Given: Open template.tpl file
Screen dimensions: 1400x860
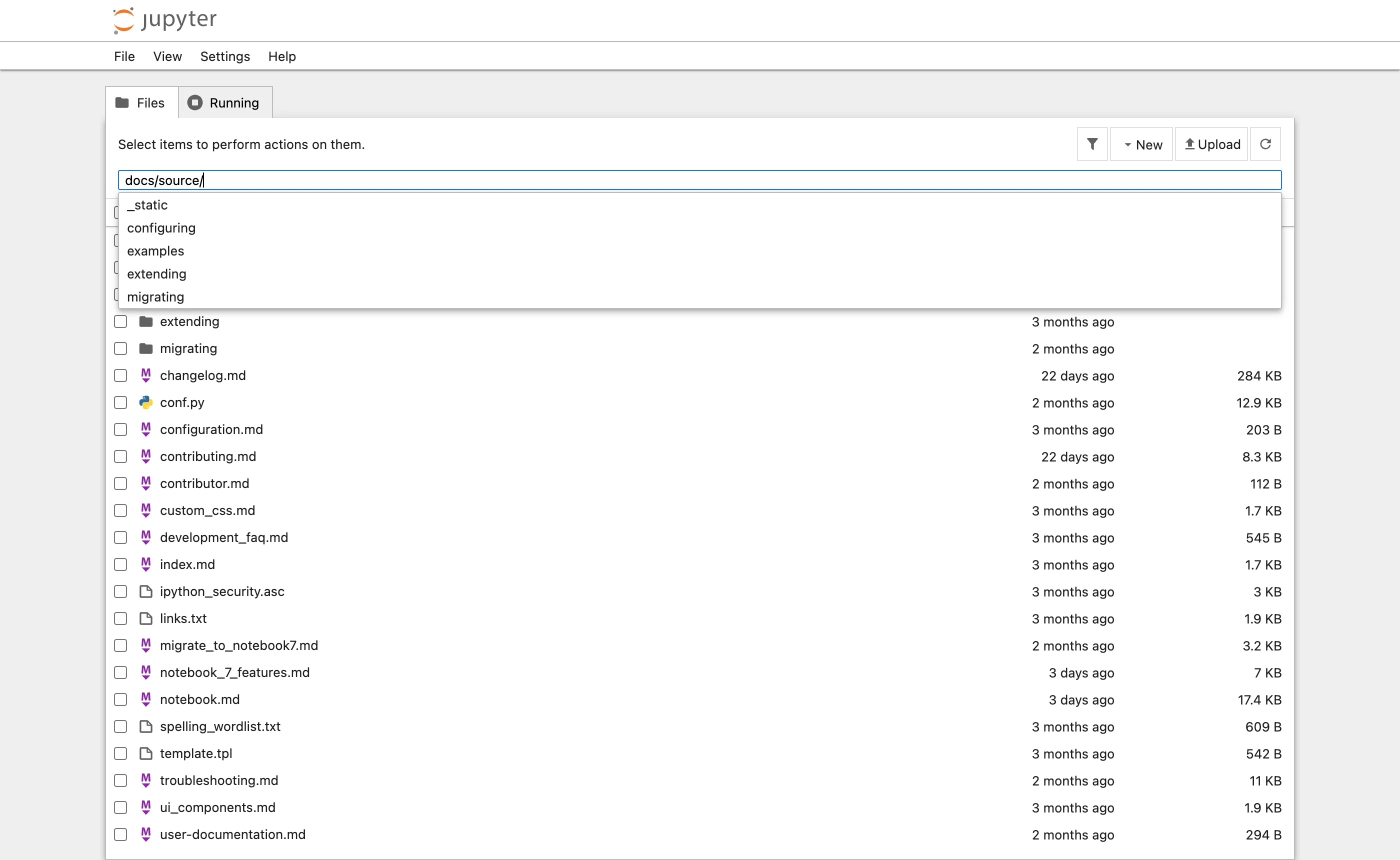Looking at the screenshot, I should click(x=196, y=753).
